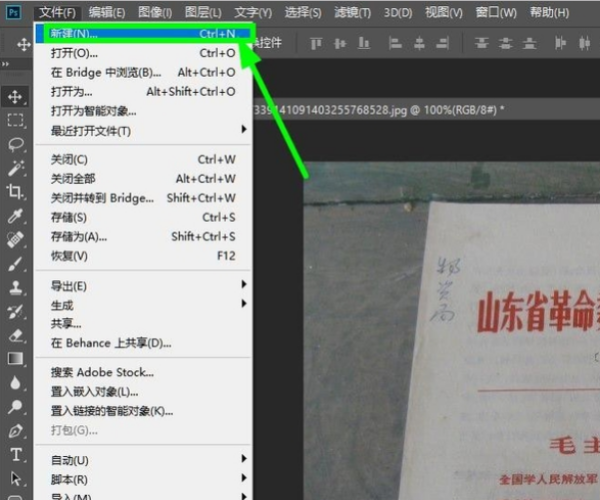The height and width of the screenshot is (500, 600).
Task: Open the 文件(F) menu
Action: 57,13
